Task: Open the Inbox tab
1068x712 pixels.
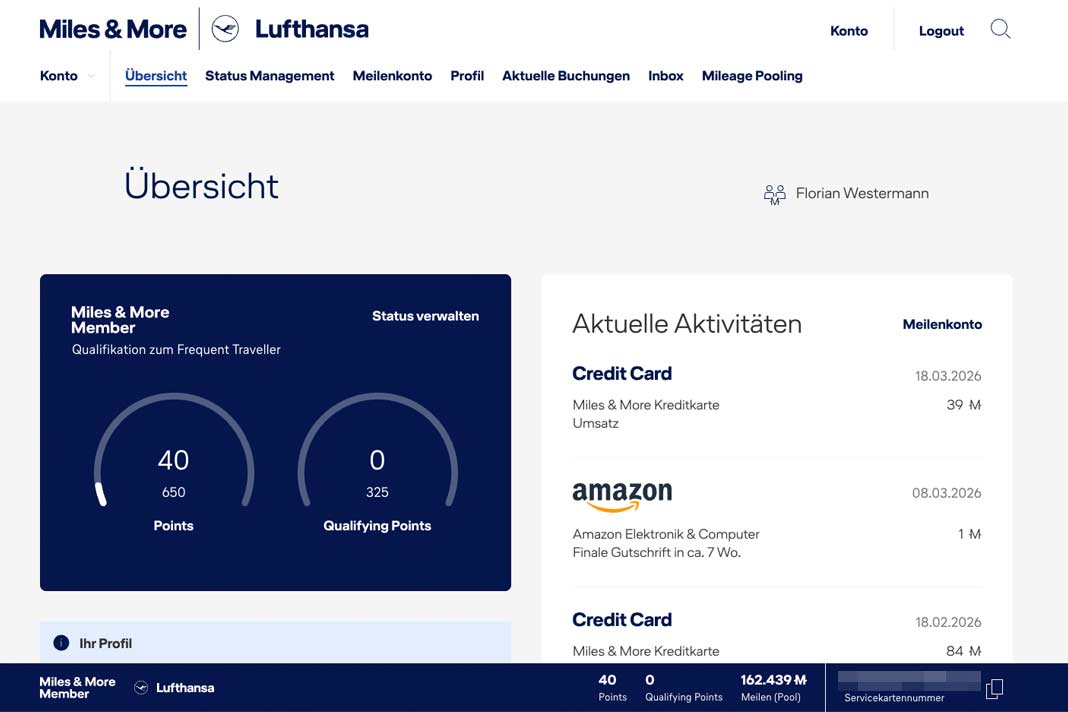Action: pyautogui.click(x=665, y=76)
